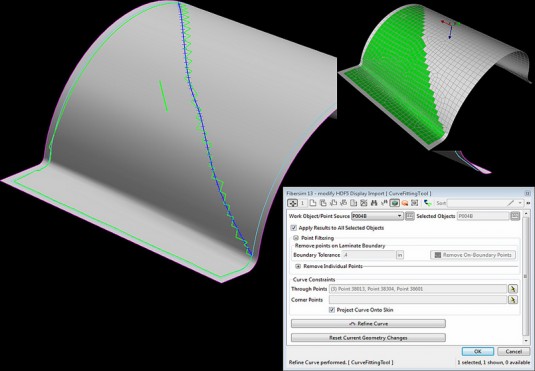Click the green arrow link toolbar icon

tap(427, 203)
